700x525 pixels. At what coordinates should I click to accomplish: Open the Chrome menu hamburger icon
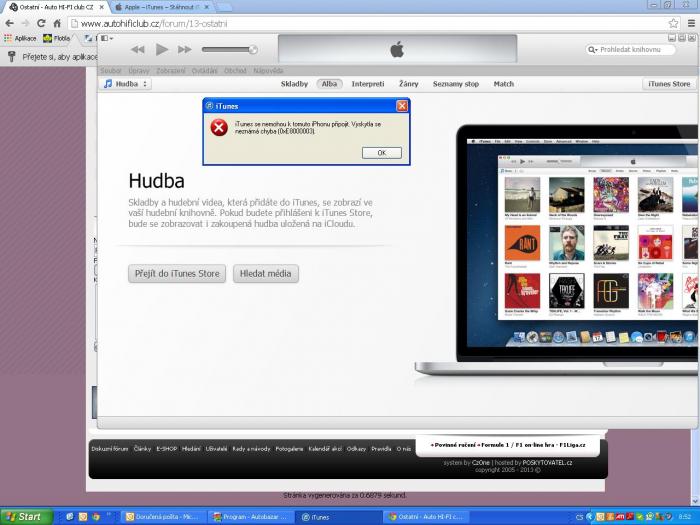point(690,23)
